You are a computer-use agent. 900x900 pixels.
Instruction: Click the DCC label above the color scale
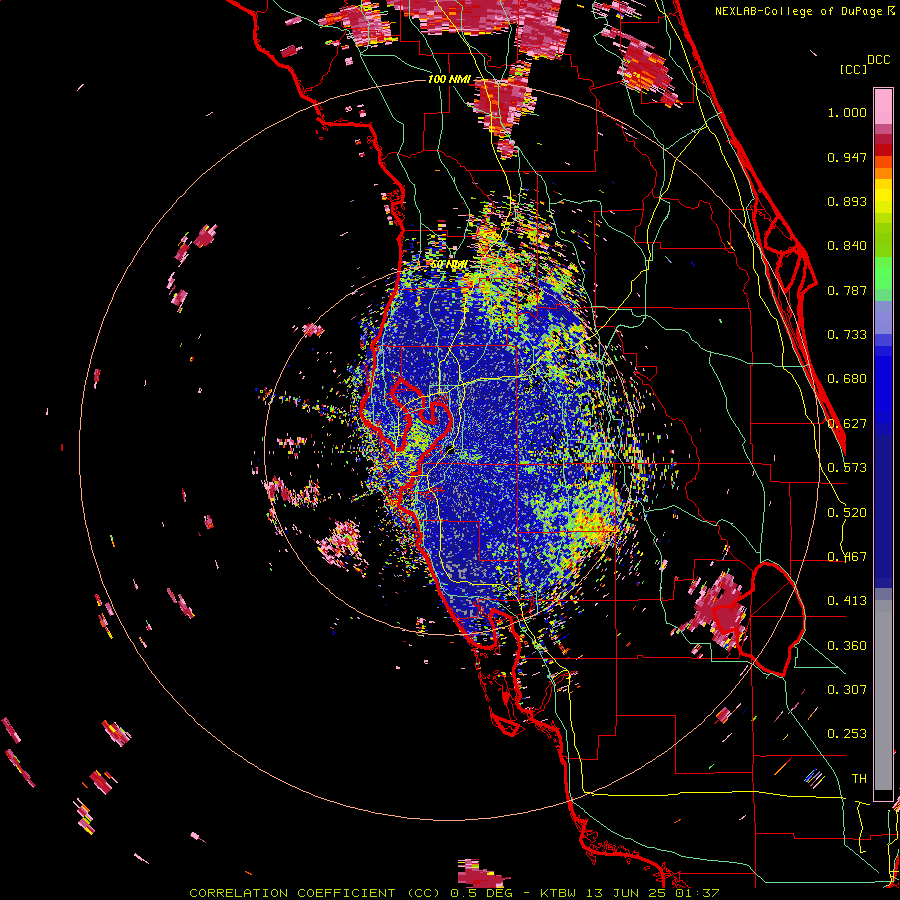(x=879, y=60)
